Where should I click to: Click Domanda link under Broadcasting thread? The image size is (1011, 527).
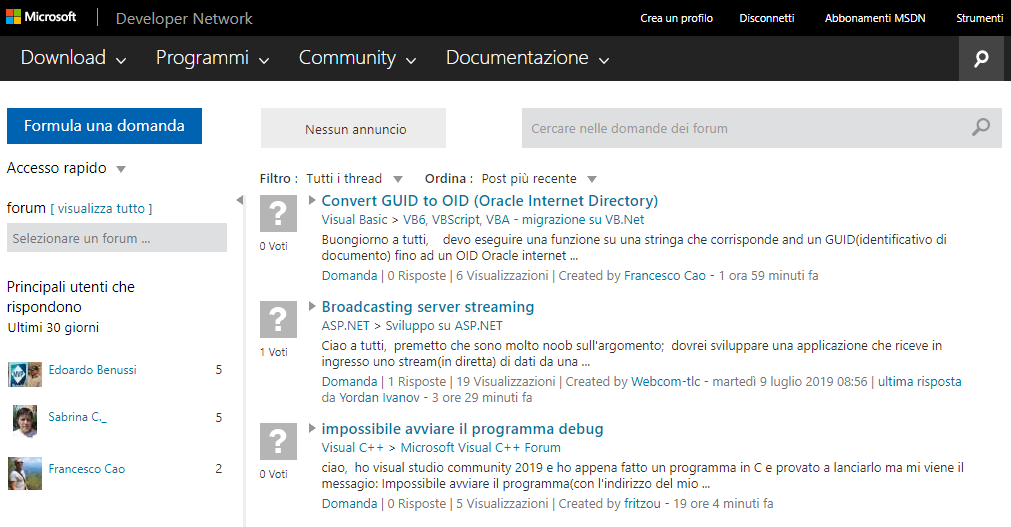(349, 381)
